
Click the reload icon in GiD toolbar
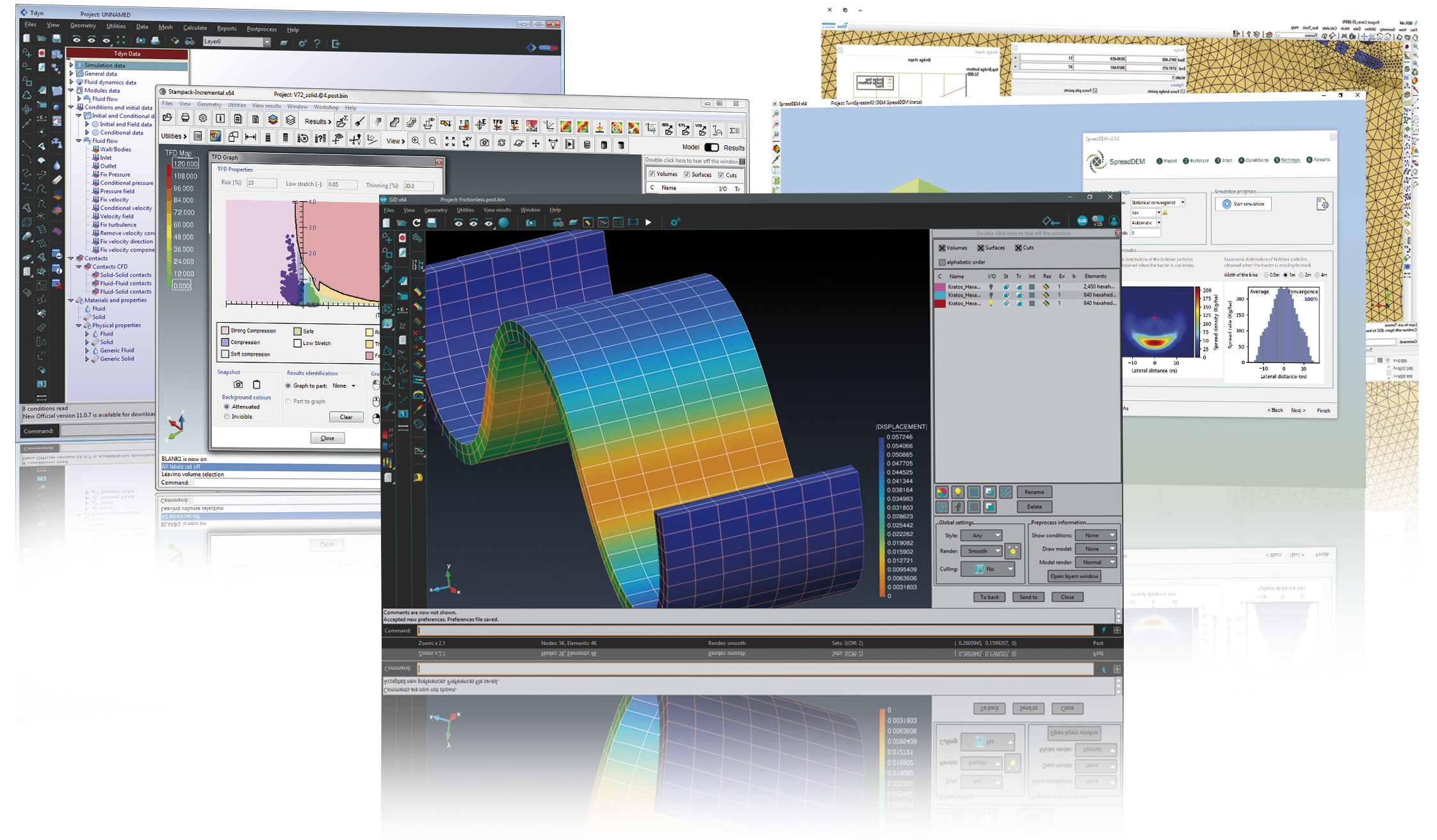pyautogui.click(x=416, y=223)
